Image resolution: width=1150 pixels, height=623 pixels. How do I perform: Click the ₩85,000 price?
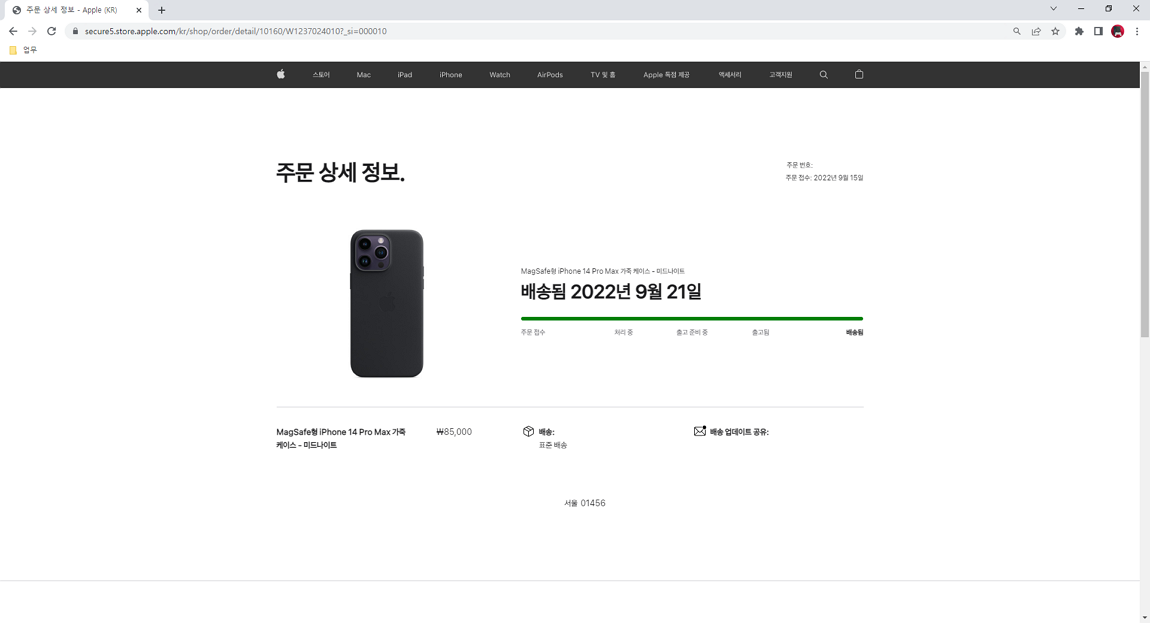tap(454, 431)
